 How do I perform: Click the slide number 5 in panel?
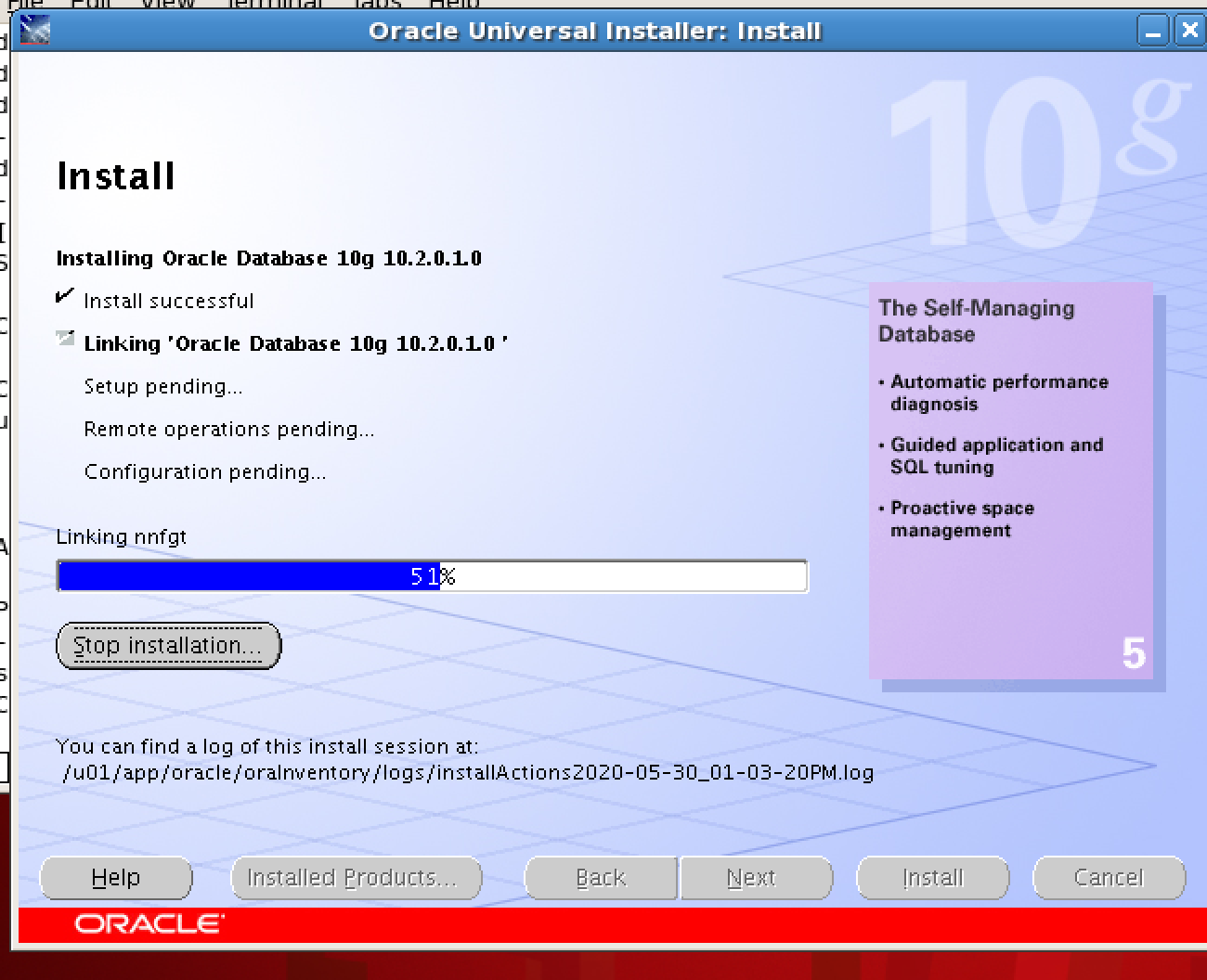1134,653
